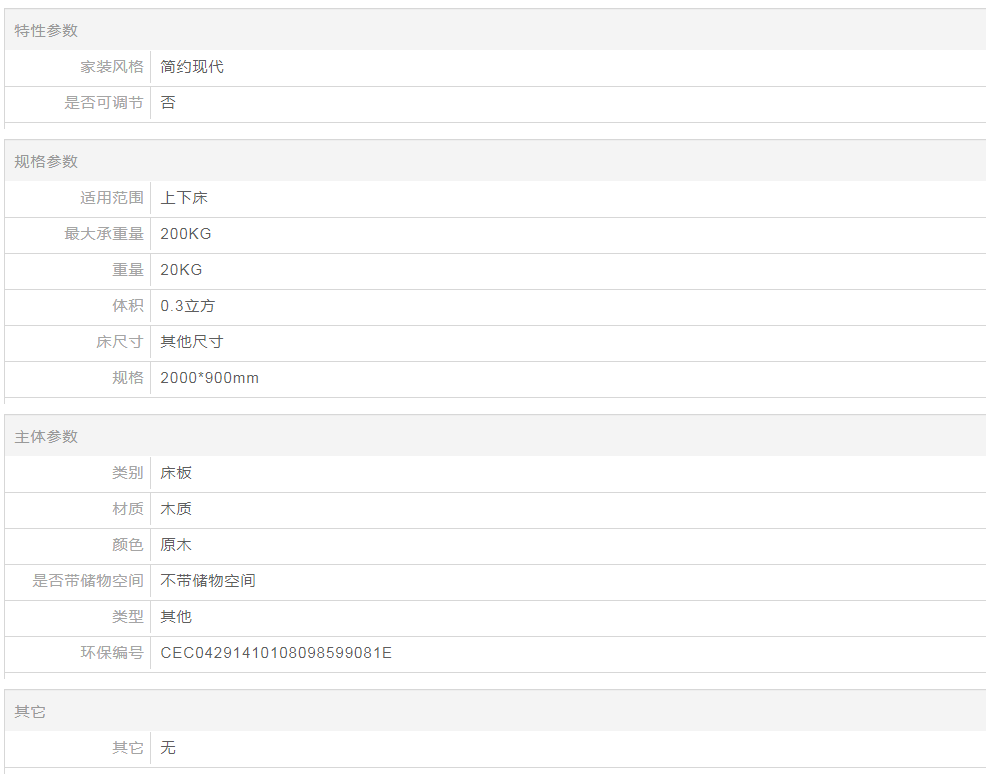Select the code CEC042914101080985990​81E
The width and height of the screenshot is (993, 780).
coord(276,653)
